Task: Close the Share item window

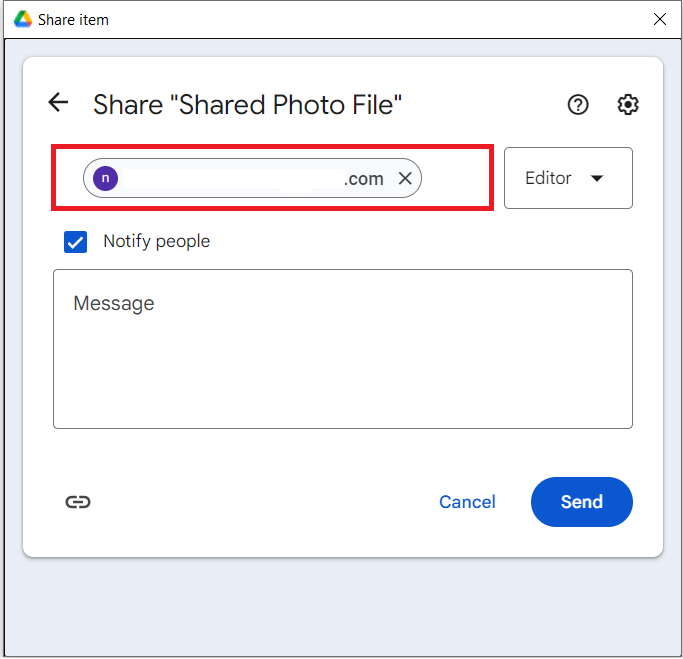Action: [659, 19]
